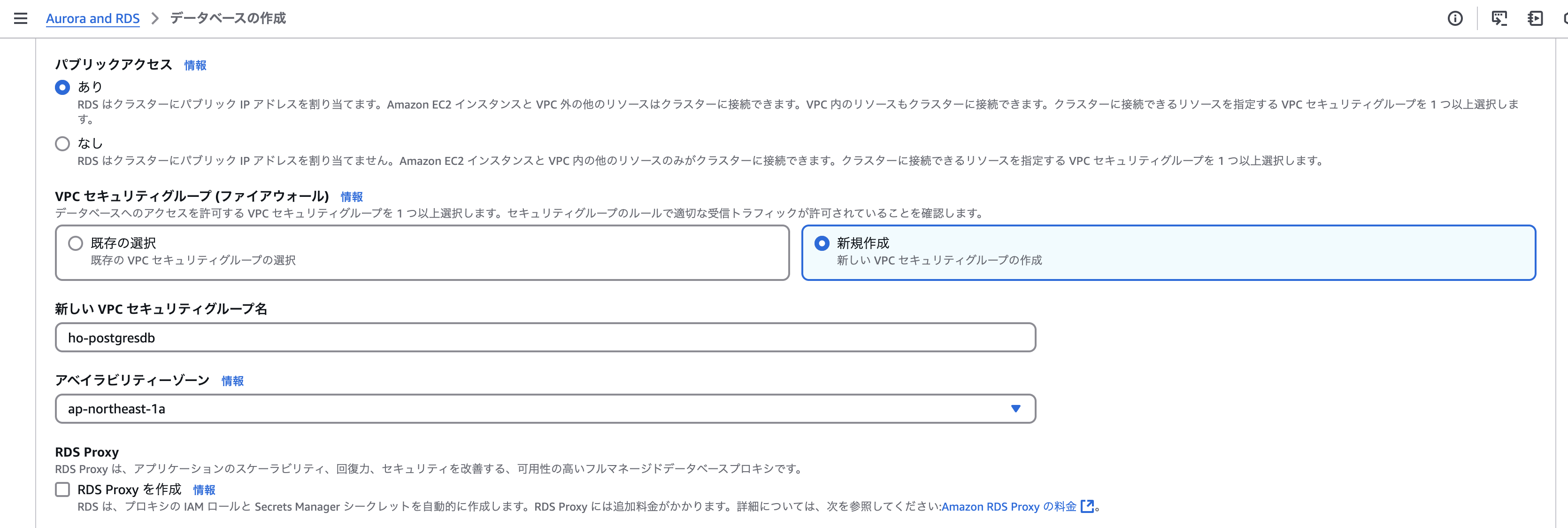Viewport: 1568px width, 528px height.
Task: Go to Aurora and RDS breadcrumb
Action: point(92,18)
